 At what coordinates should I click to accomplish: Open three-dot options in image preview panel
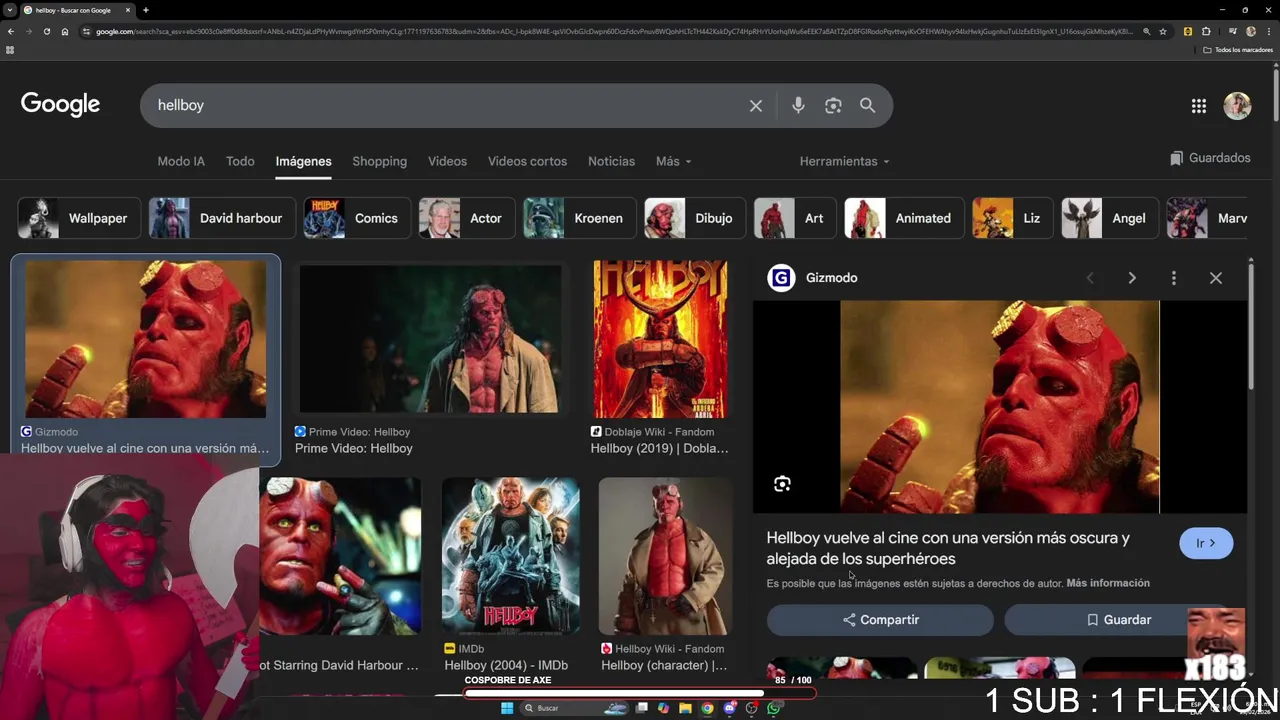click(1174, 278)
